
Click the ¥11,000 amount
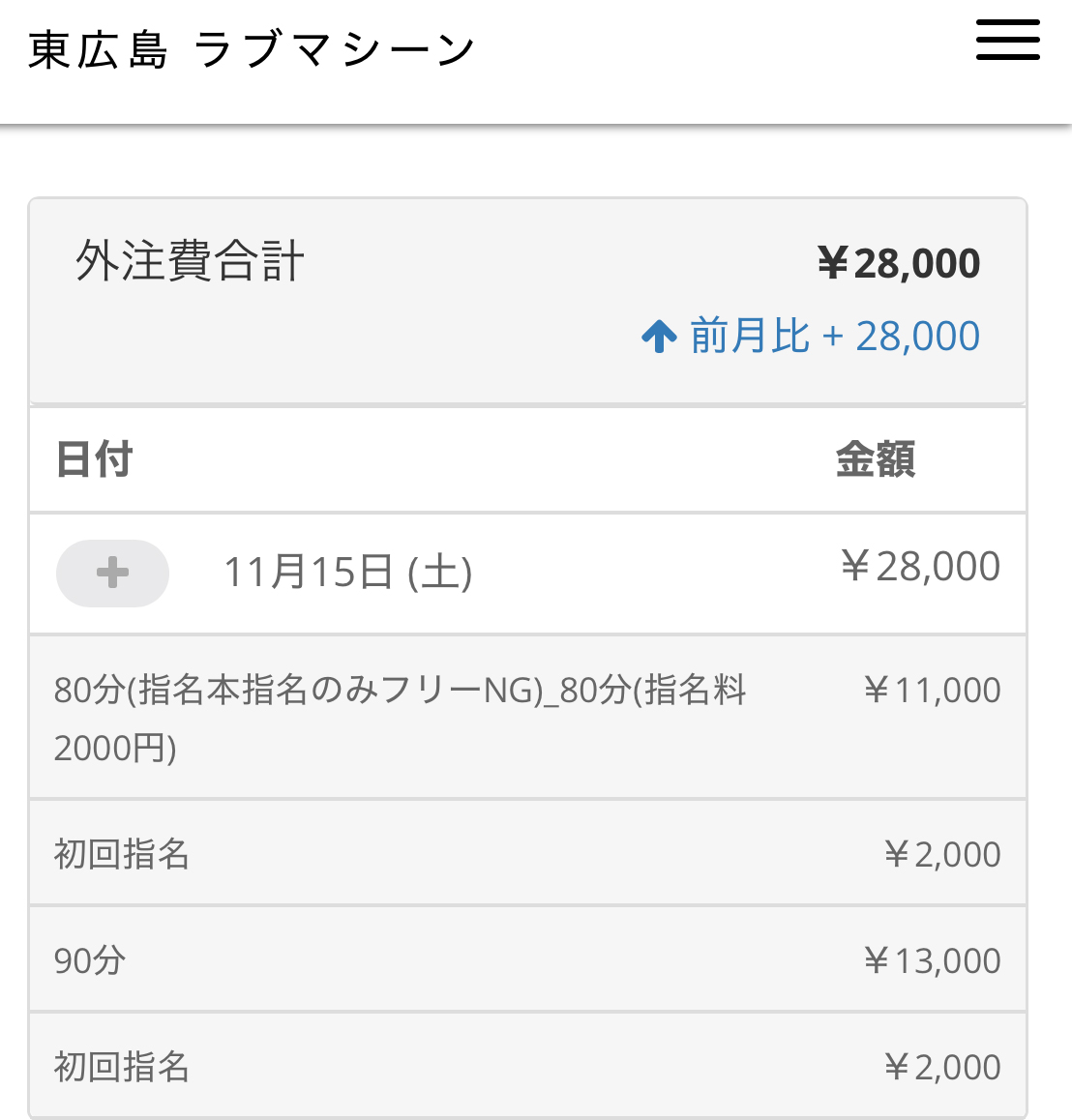pyautogui.click(x=932, y=691)
